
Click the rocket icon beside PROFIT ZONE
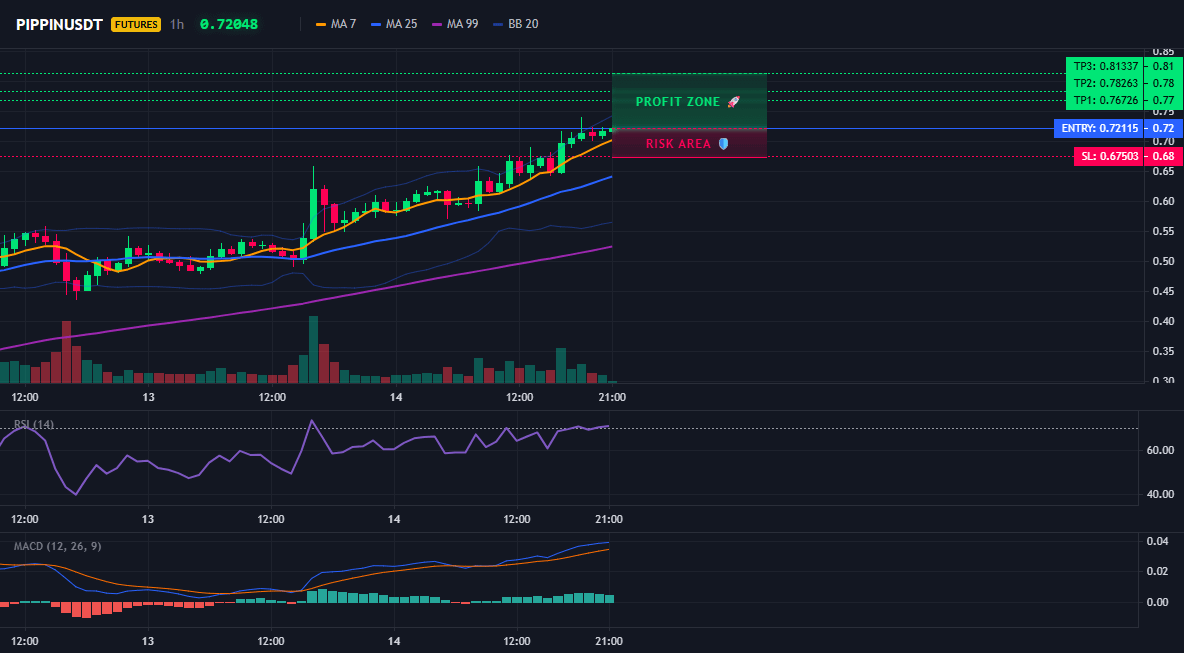click(734, 101)
